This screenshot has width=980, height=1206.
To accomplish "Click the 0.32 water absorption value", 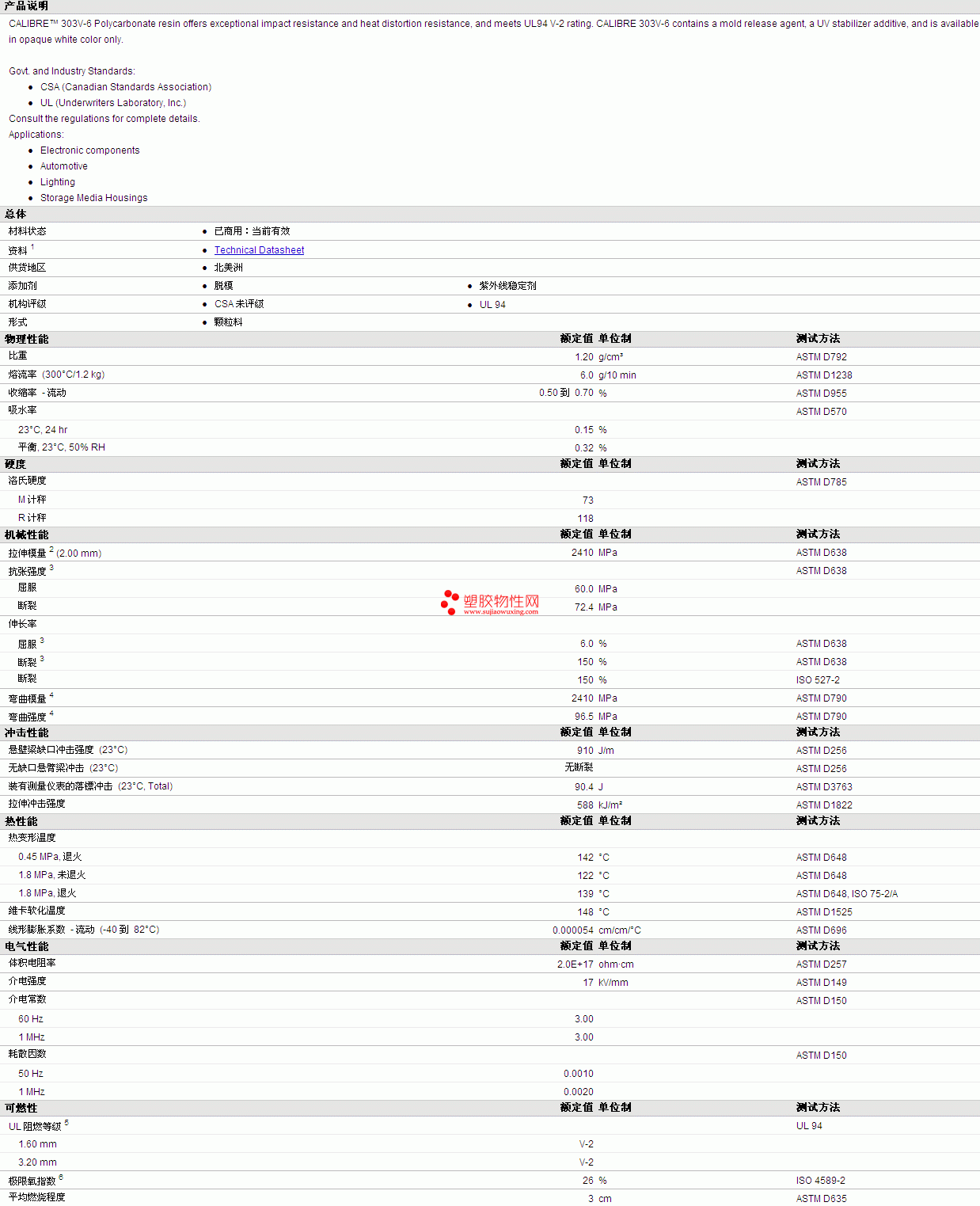I will [584, 448].
